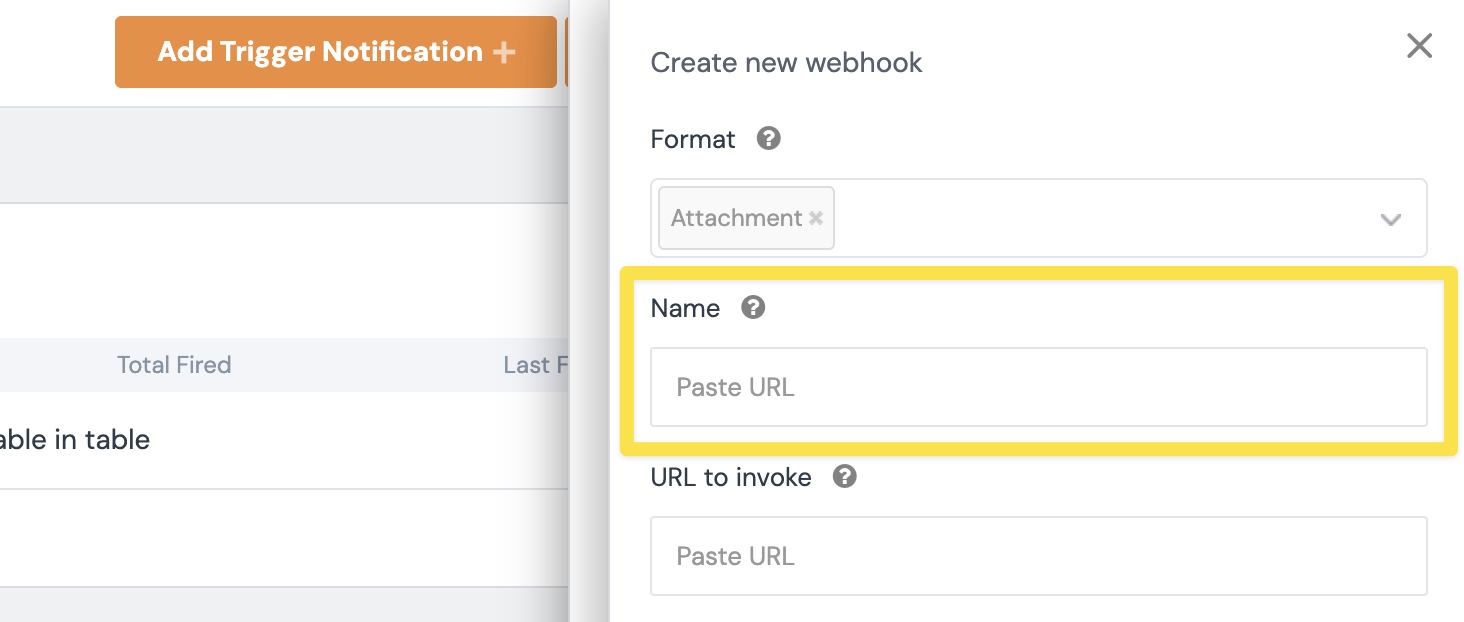This screenshot has width=1464, height=622.
Task: Click the Last Fired column header
Action: click(x=535, y=365)
